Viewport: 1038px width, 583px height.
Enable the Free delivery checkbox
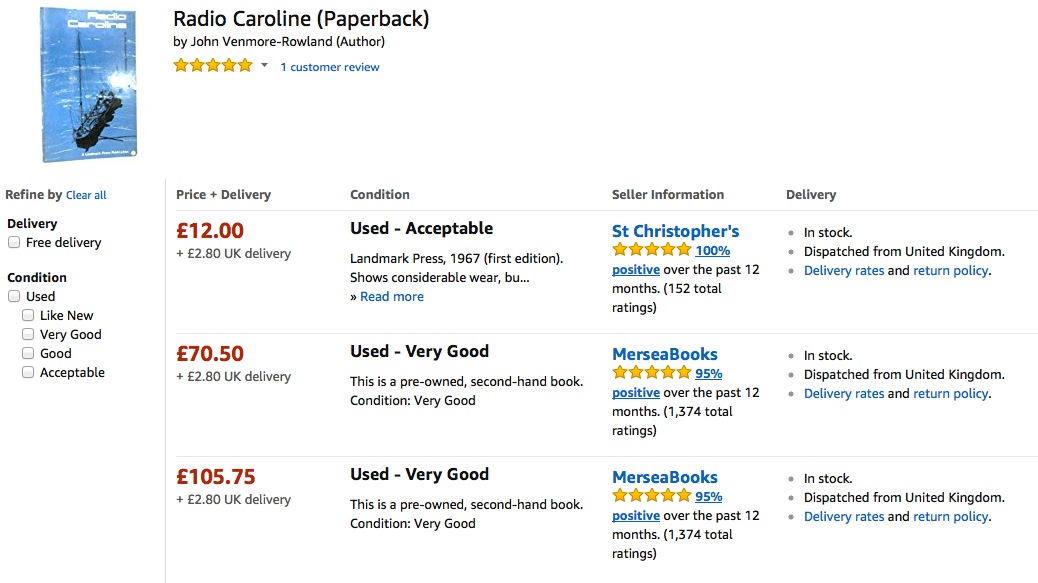click(14, 243)
